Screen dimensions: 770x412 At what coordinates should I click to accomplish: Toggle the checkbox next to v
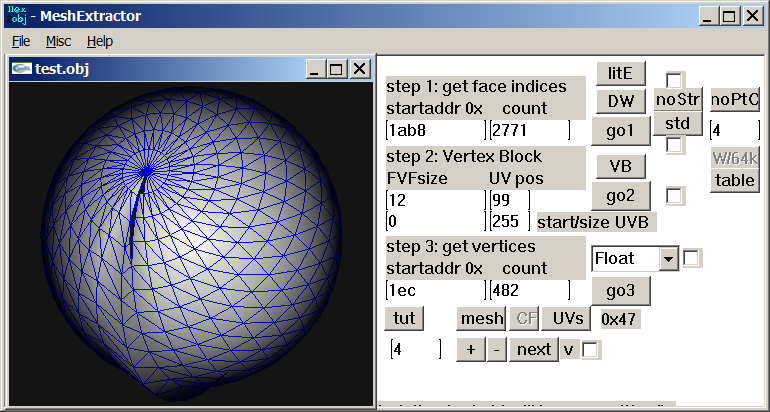point(592,350)
